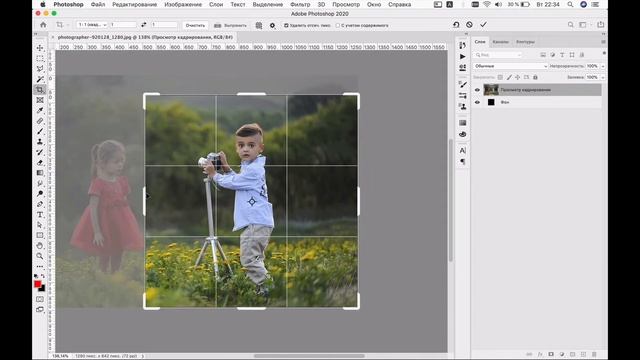Toggle lock all padlock
Image resolution: width=640 pixels, height=360 pixels.
click(x=535, y=77)
